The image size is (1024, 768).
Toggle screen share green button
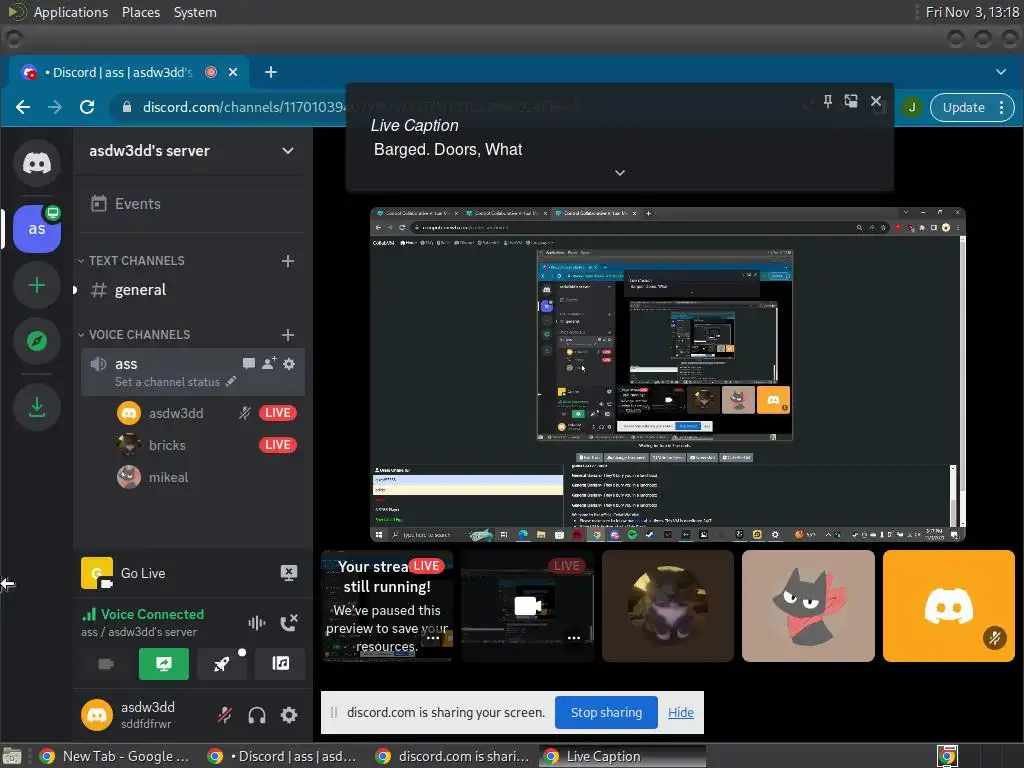click(163, 664)
